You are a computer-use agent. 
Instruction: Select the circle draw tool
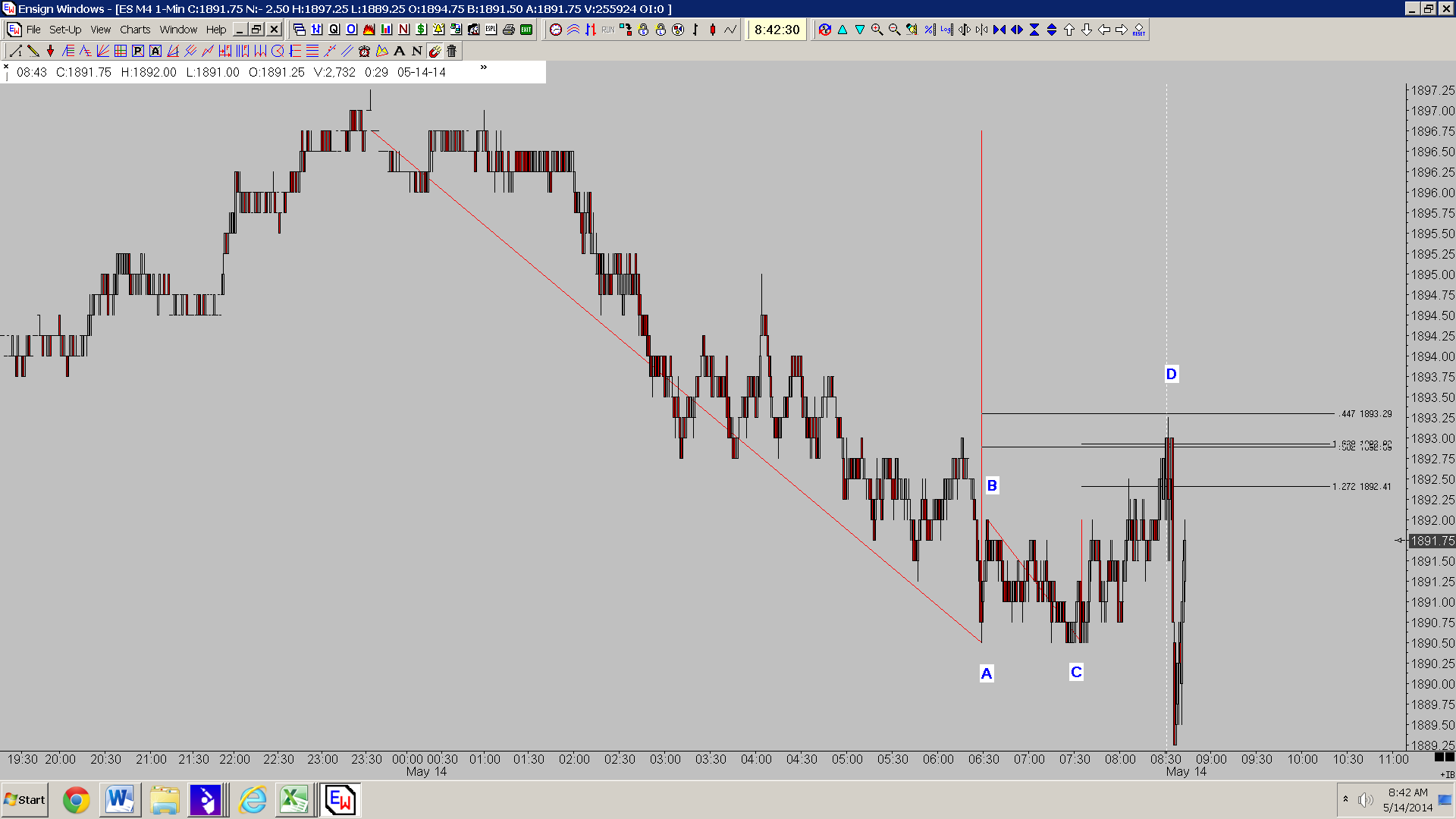click(278, 51)
